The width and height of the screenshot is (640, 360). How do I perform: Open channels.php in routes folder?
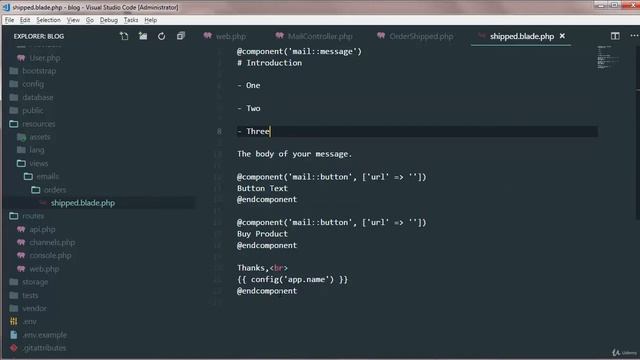52,242
